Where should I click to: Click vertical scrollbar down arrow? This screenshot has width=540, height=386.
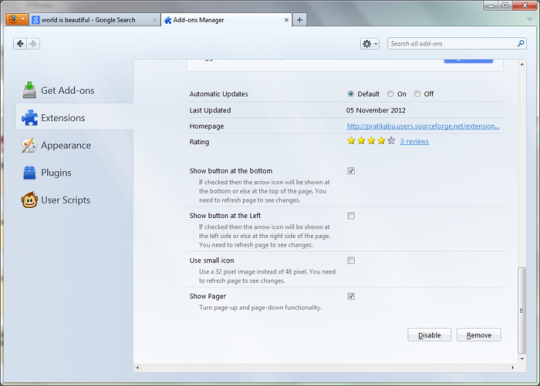522,358
